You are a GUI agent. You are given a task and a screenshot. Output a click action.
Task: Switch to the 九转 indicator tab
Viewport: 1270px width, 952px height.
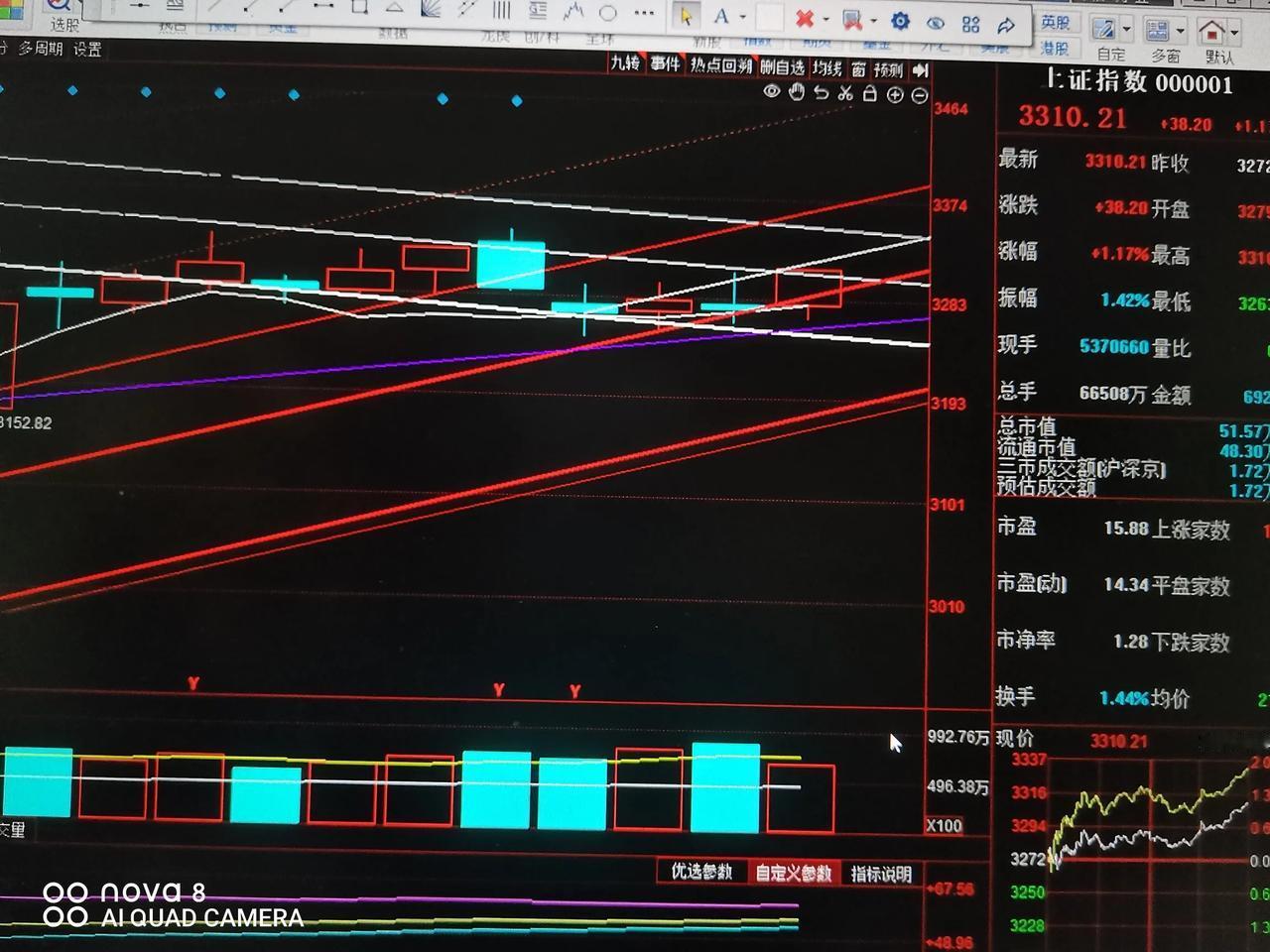pos(625,63)
